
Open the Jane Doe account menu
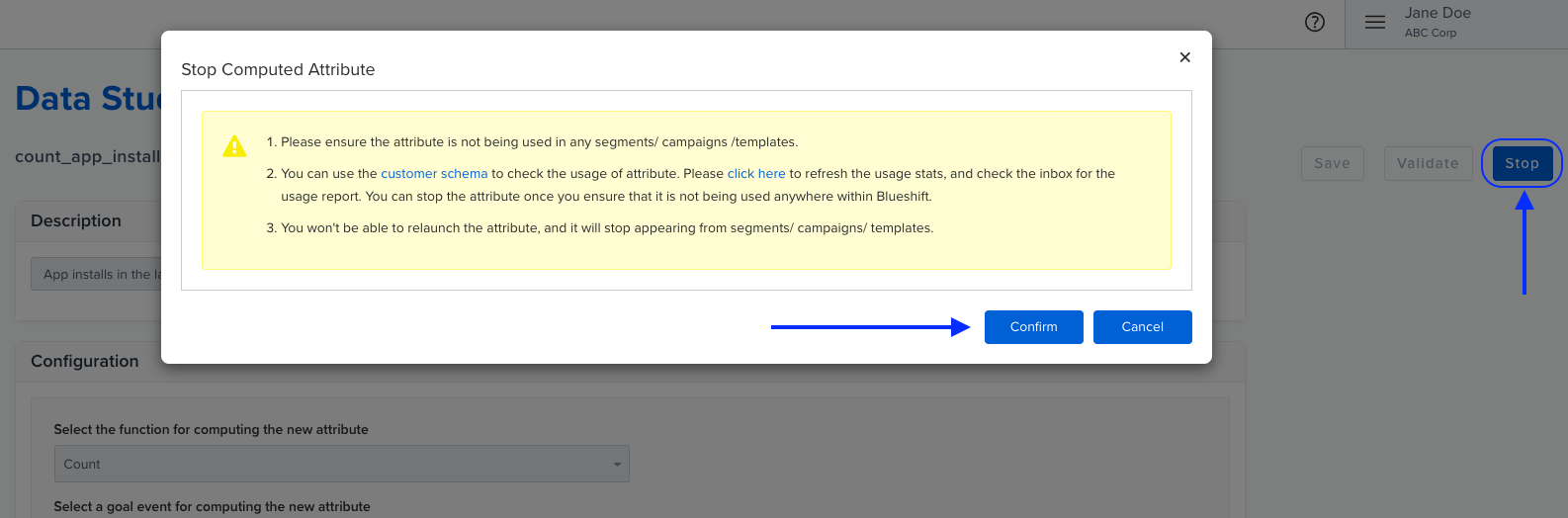click(1437, 13)
